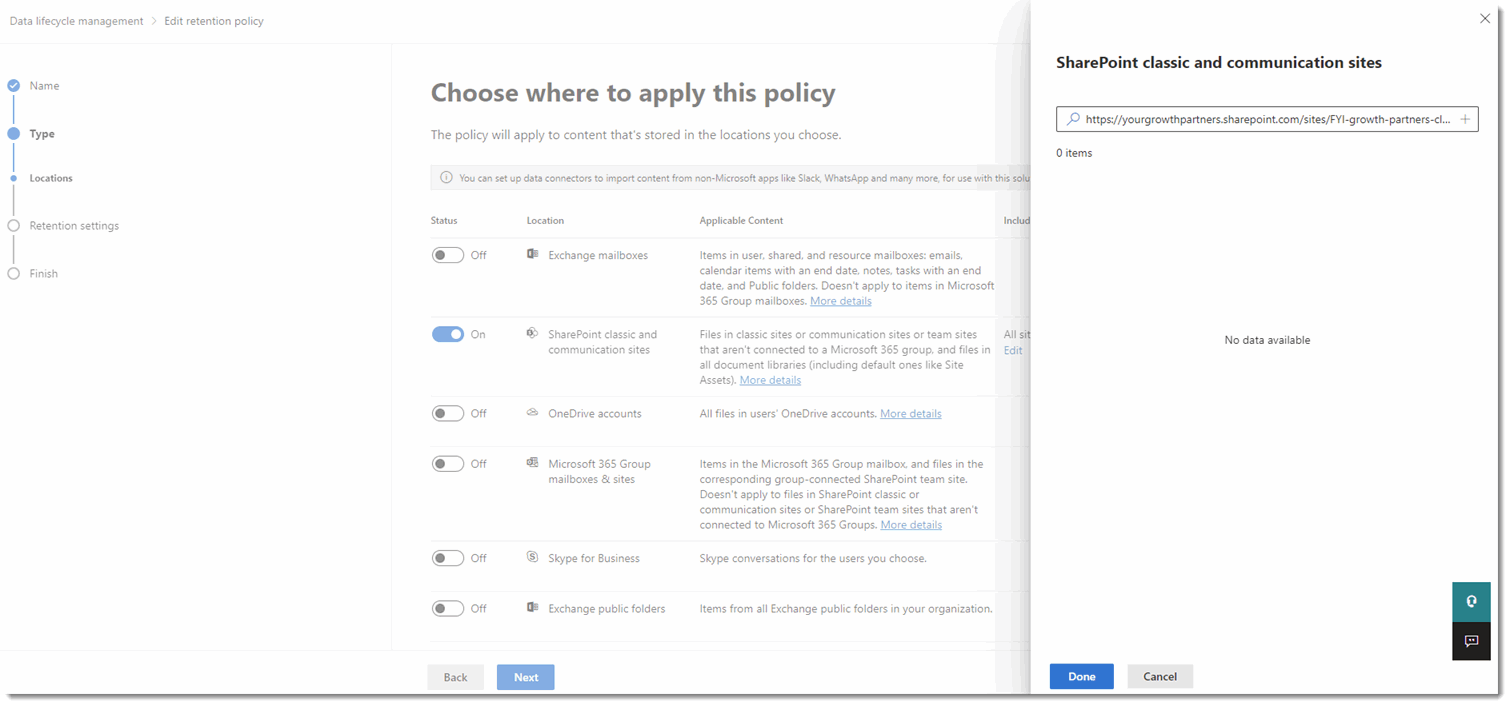Select the Locations wizard sub-step
This screenshot has height=706, width=1510.
tap(51, 178)
